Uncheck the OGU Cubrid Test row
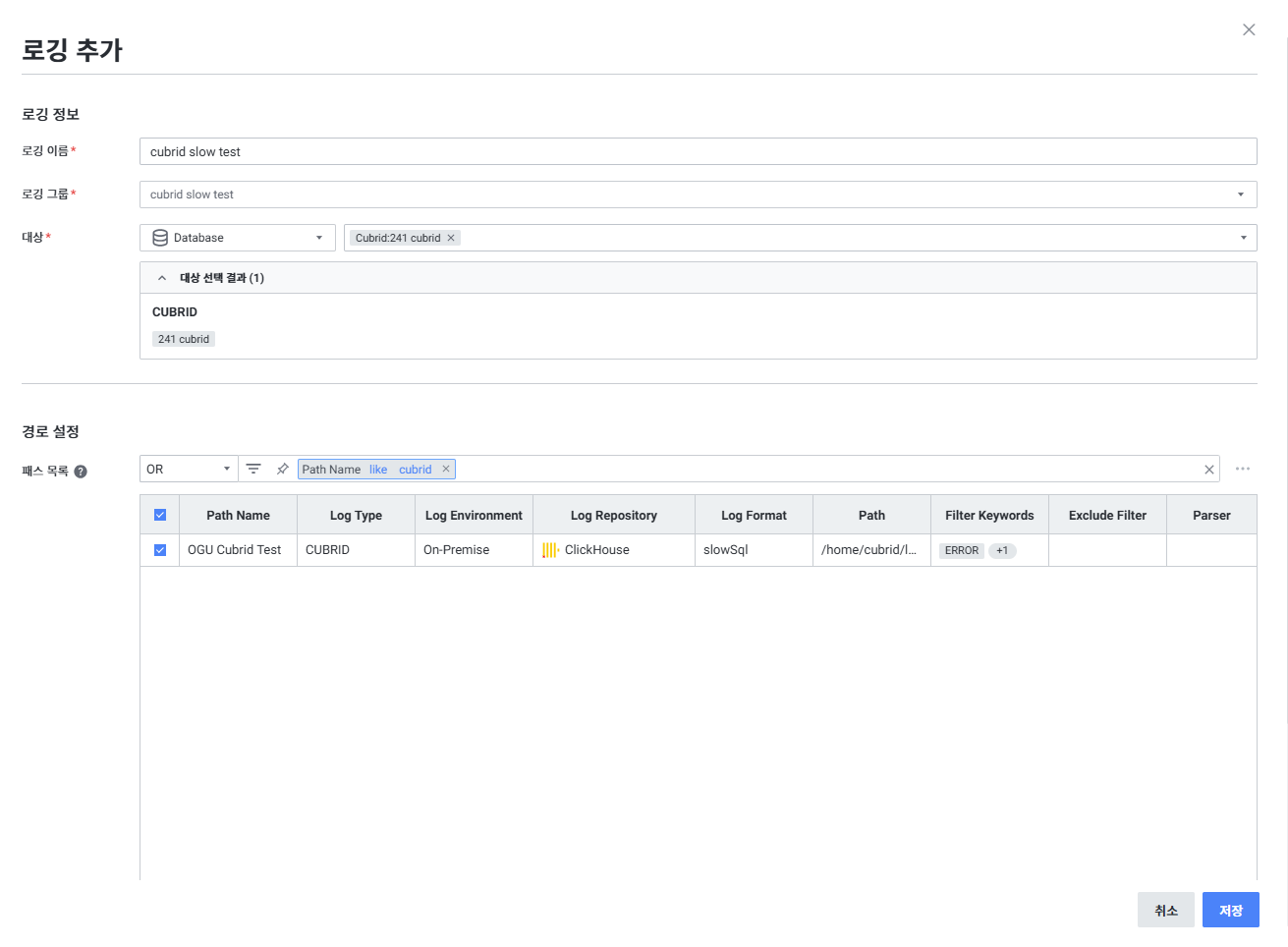This screenshot has width=1288, height=947. pos(160,550)
